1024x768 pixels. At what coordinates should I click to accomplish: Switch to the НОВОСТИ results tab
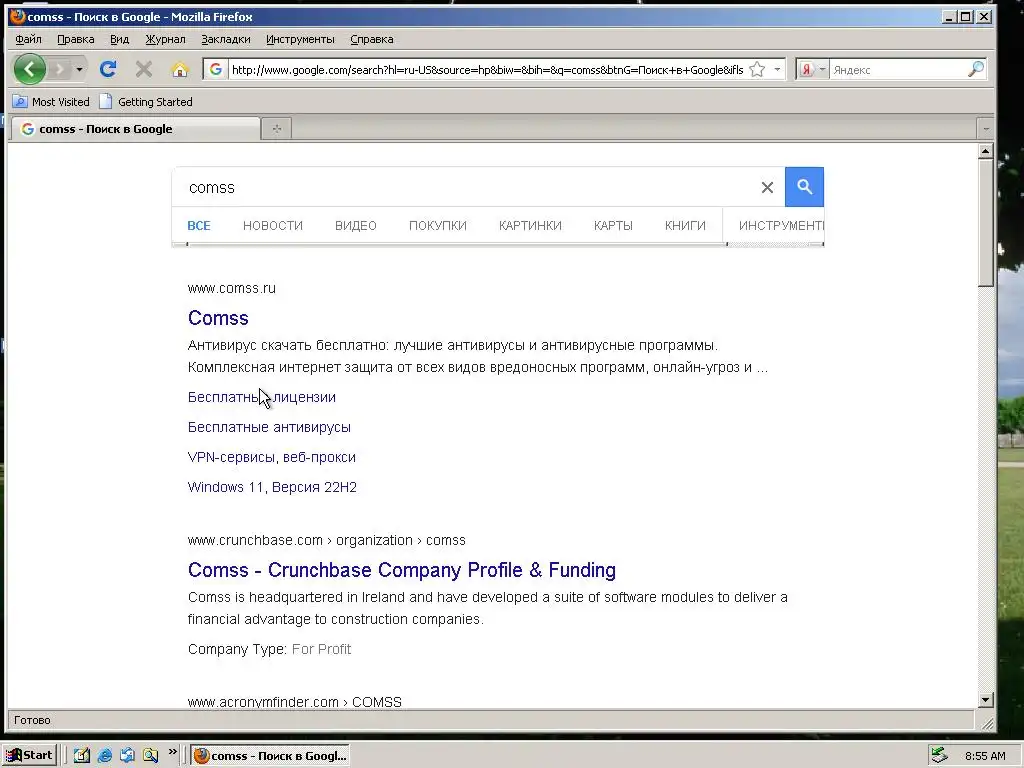coord(273,225)
